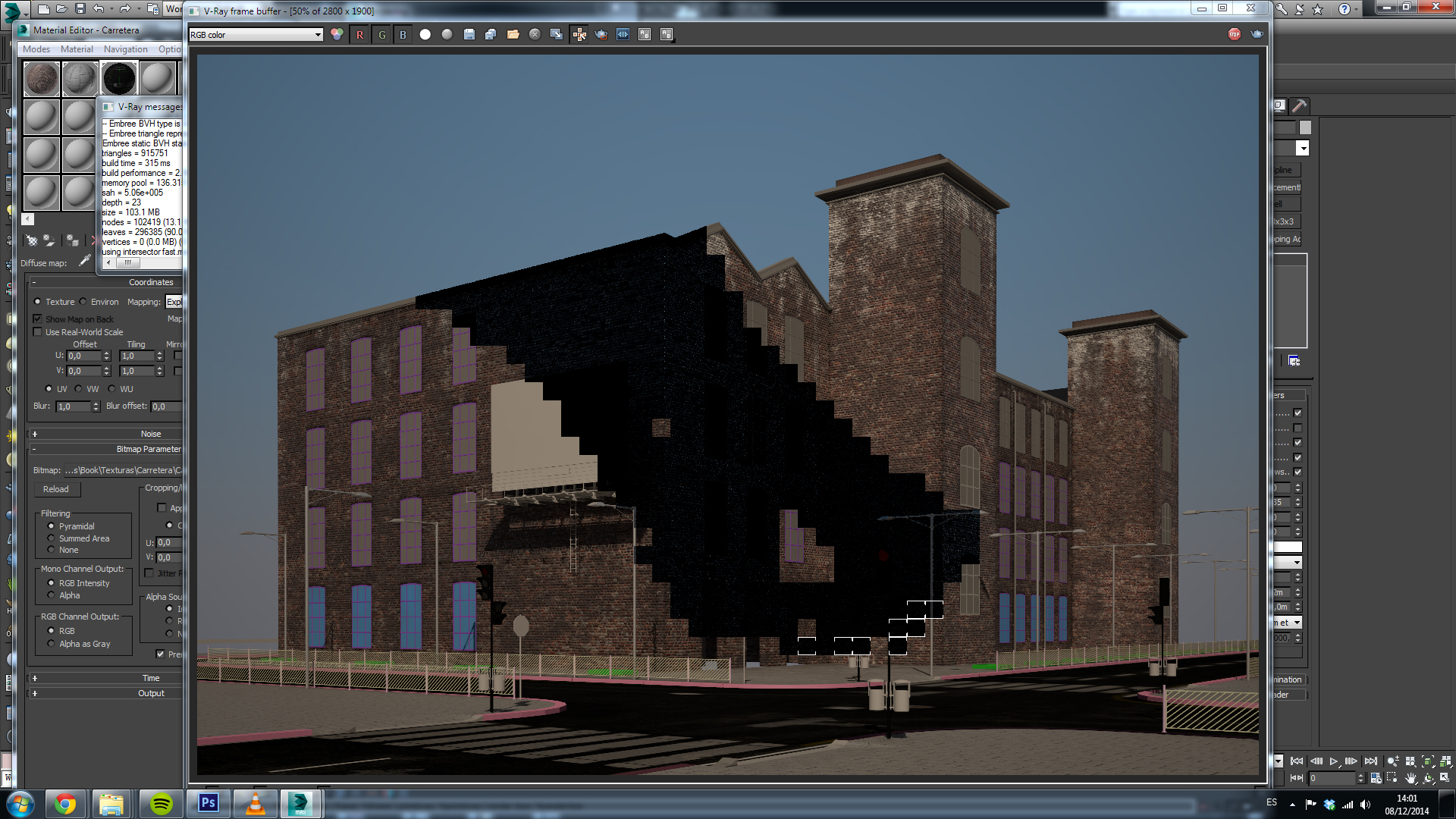Screen dimensions: 1456x819
Task: Switch to alpha channel white circle
Action: coord(425,35)
